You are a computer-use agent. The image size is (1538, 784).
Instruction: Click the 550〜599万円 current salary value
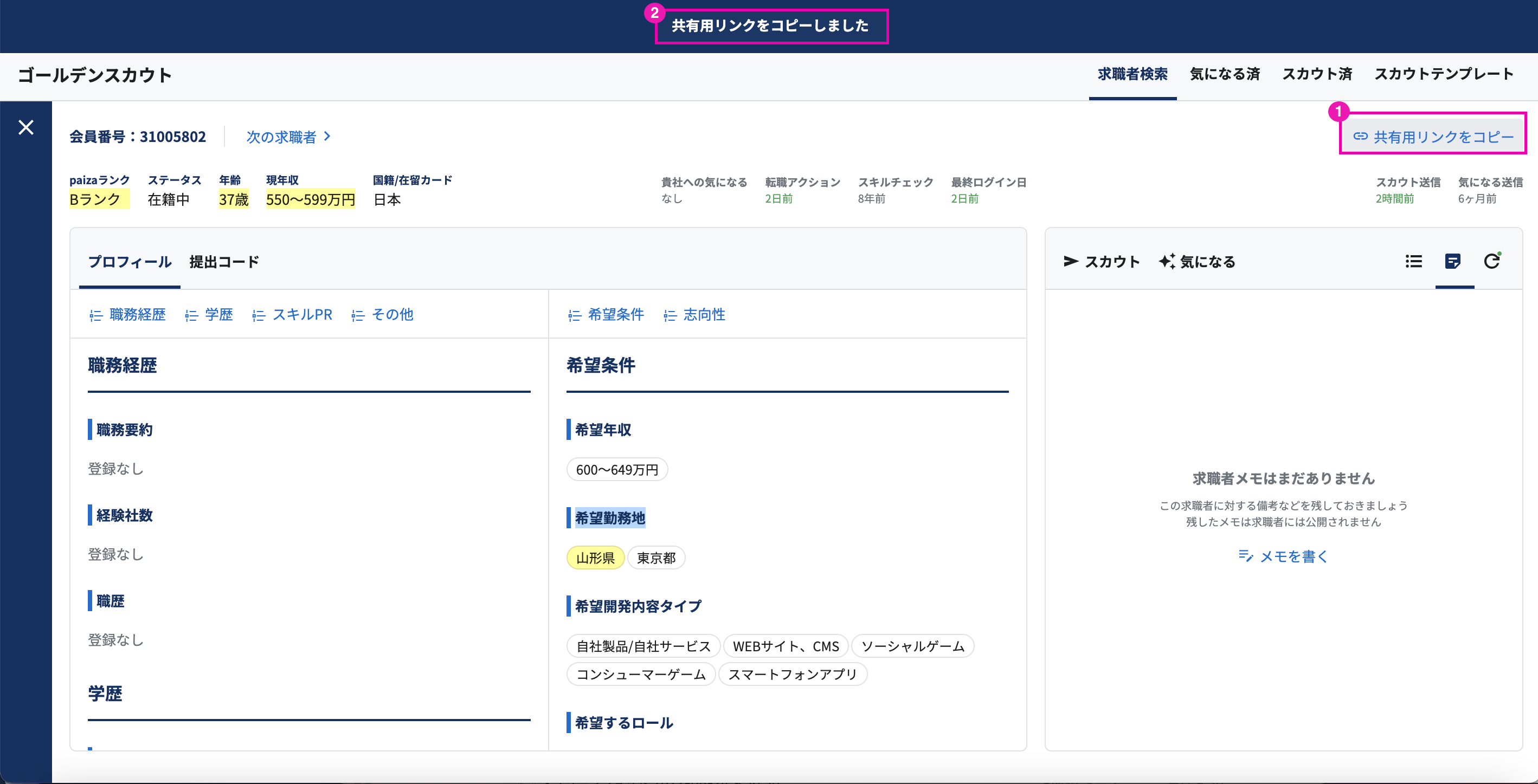point(311,199)
